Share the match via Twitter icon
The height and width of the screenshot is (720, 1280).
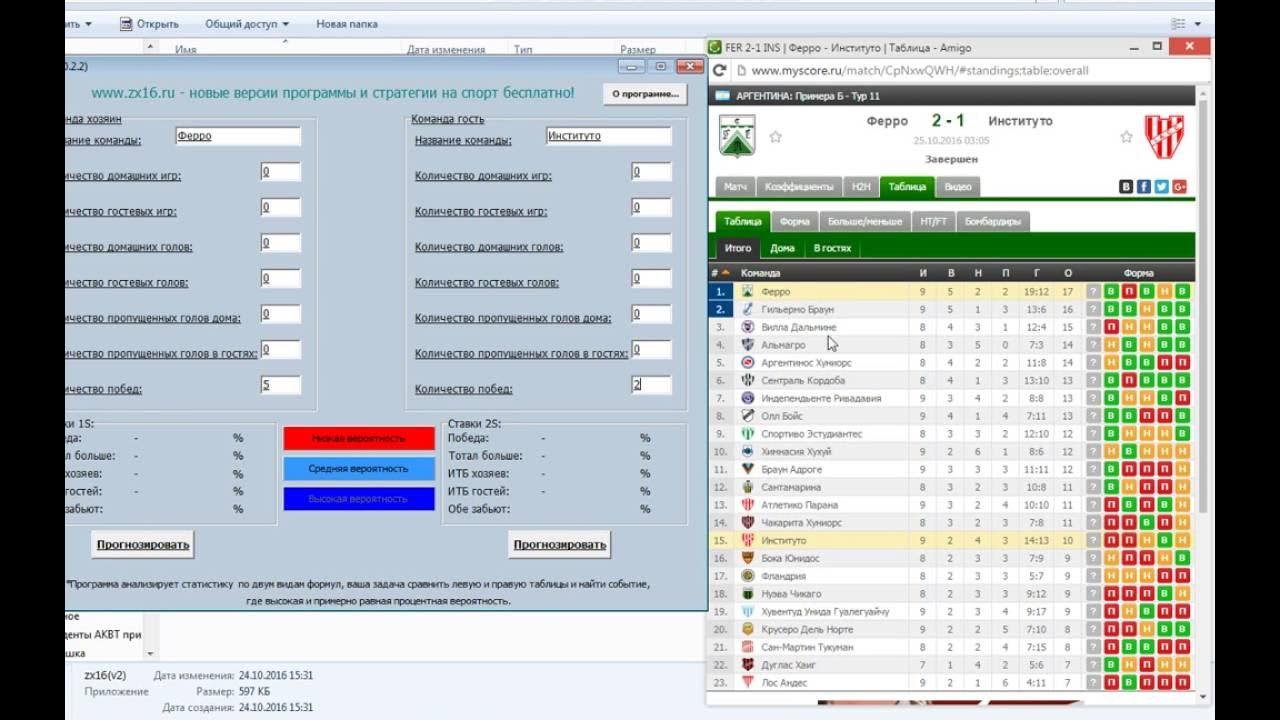coord(1161,186)
